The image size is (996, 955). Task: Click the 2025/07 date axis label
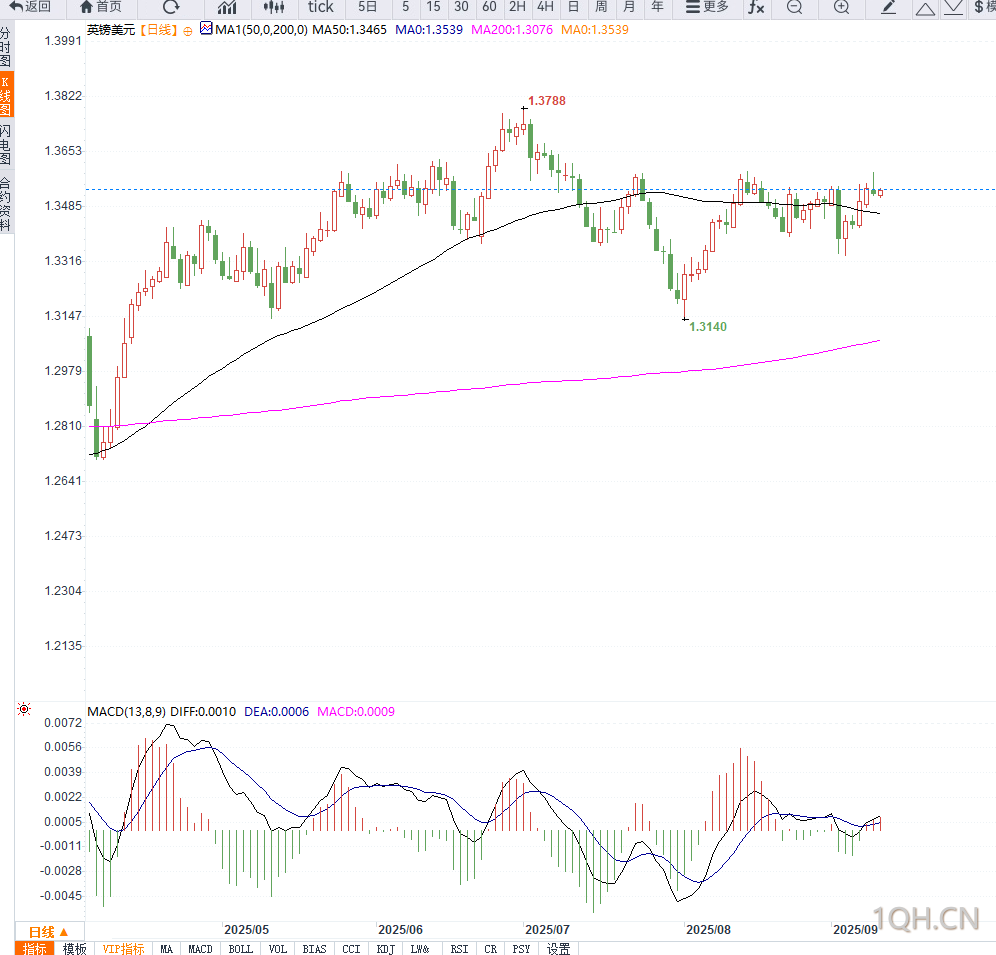tap(547, 930)
